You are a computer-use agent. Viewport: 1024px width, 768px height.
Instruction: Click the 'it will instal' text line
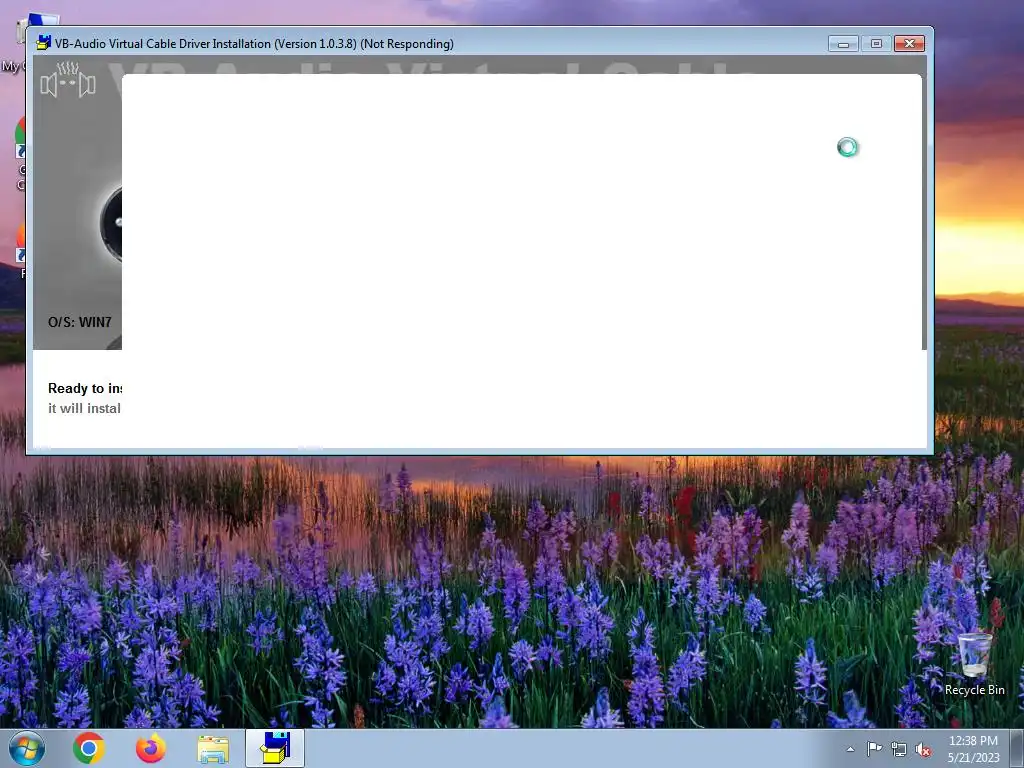click(x=84, y=408)
